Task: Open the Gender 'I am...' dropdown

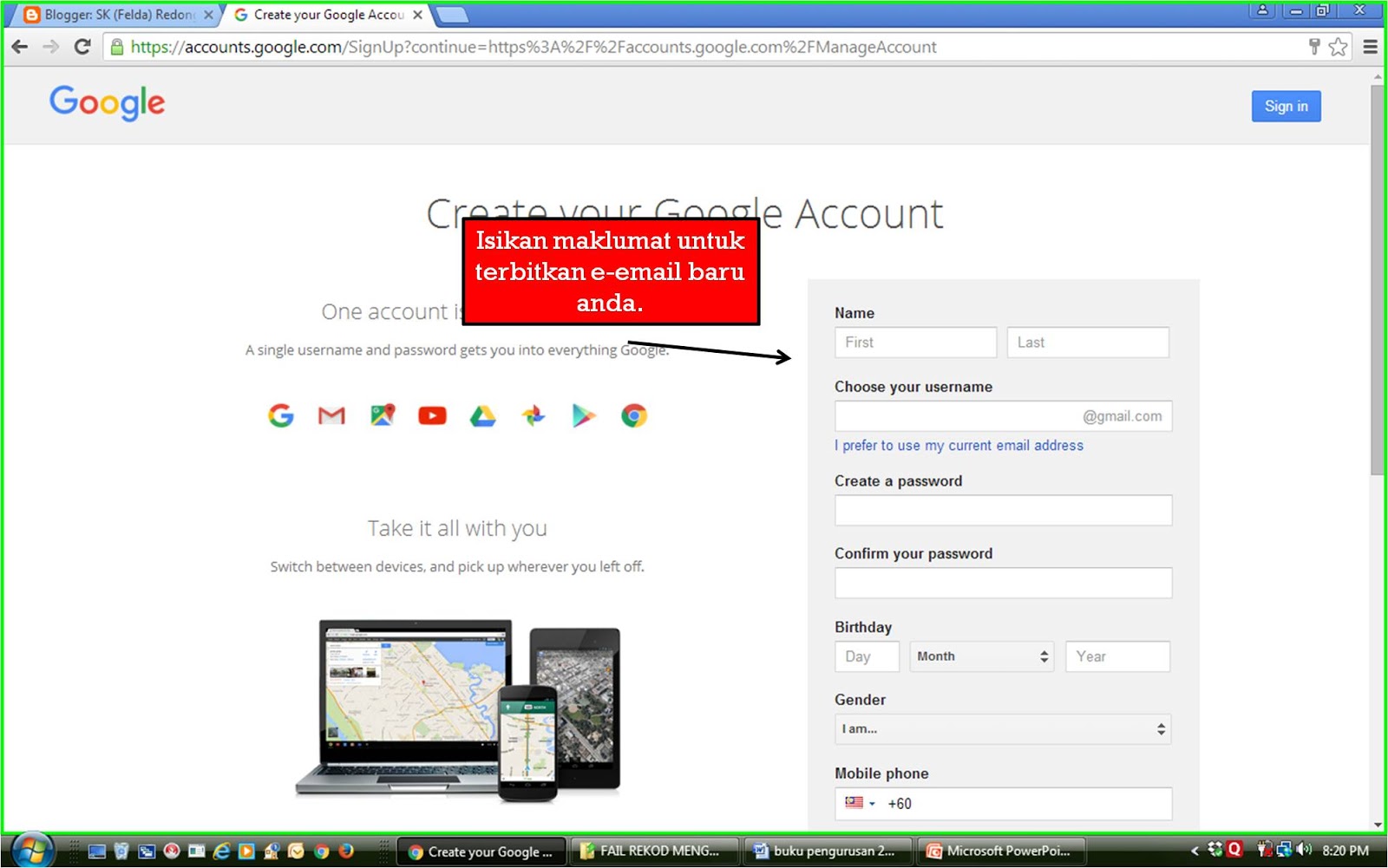Action: pos(1003,729)
